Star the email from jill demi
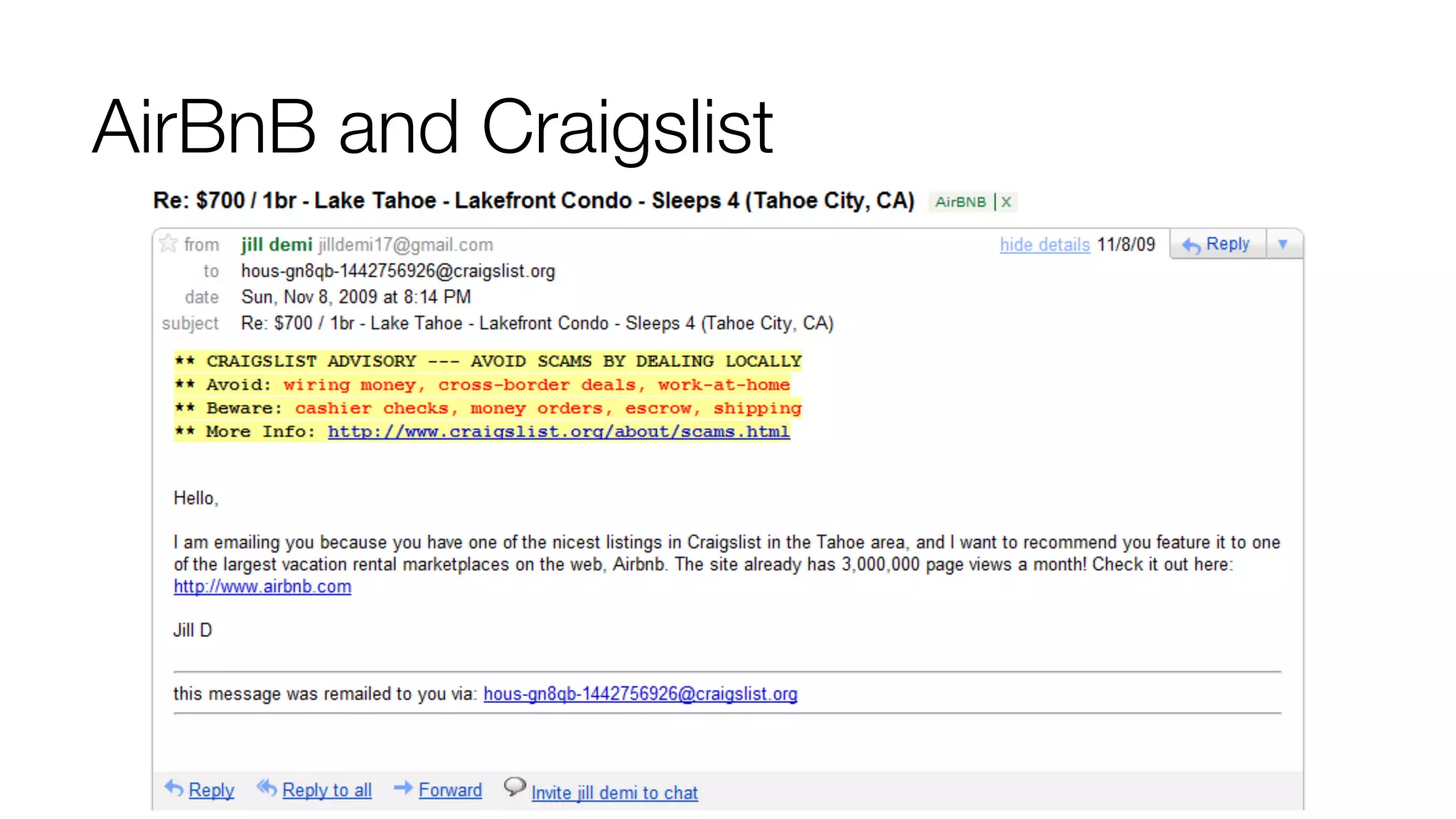Screen dimensions: 1456x819 tap(168, 244)
